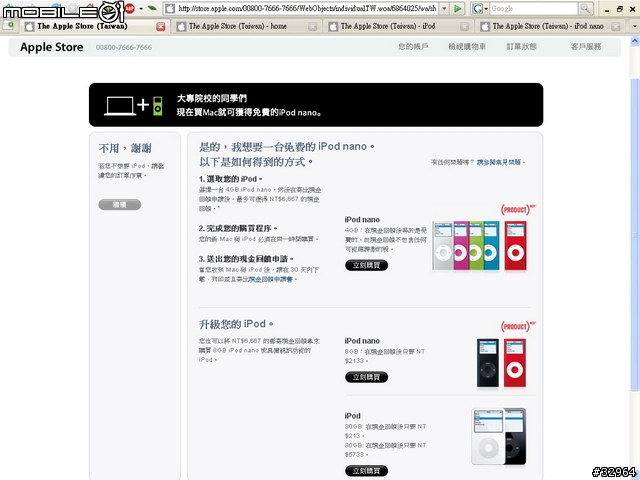Expand the address bar history dropdown
The width and height of the screenshot is (640, 480).
444,8
